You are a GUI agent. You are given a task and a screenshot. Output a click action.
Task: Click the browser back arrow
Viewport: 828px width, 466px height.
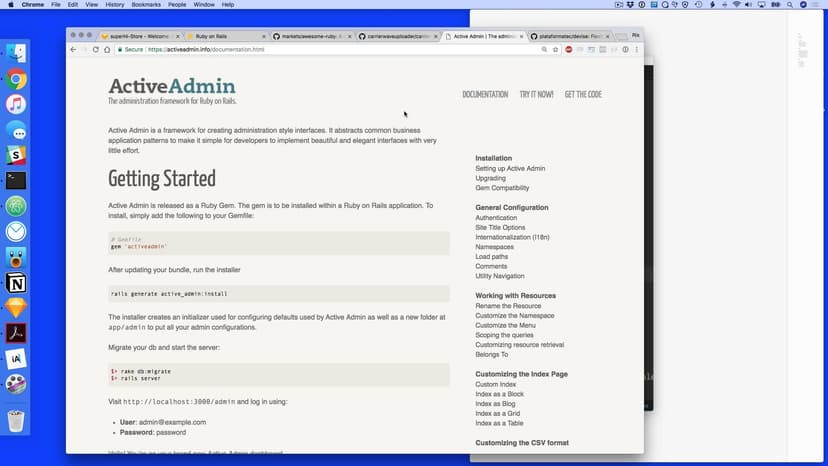click(74, 49)
